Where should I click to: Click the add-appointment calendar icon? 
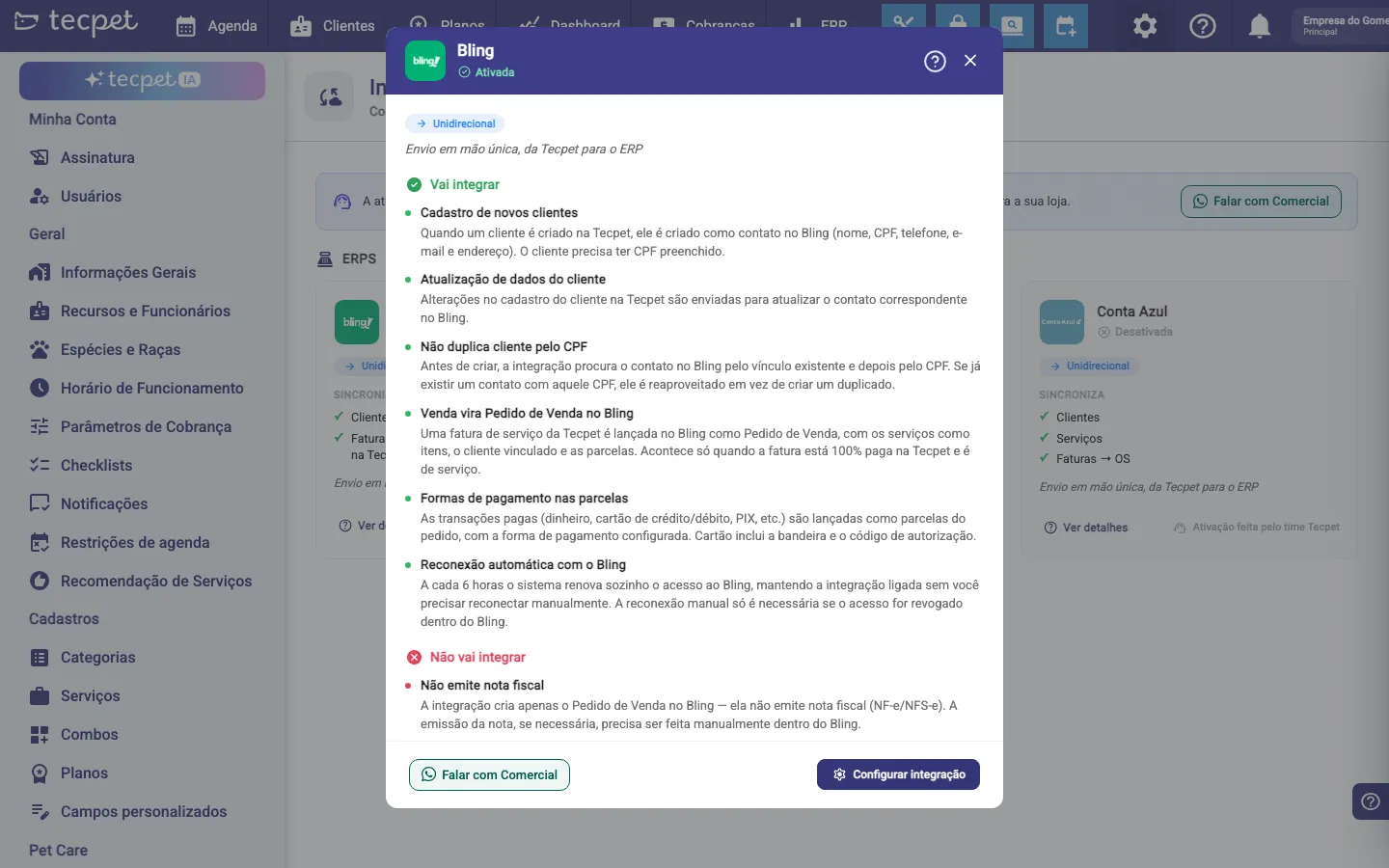[1066, 26]
